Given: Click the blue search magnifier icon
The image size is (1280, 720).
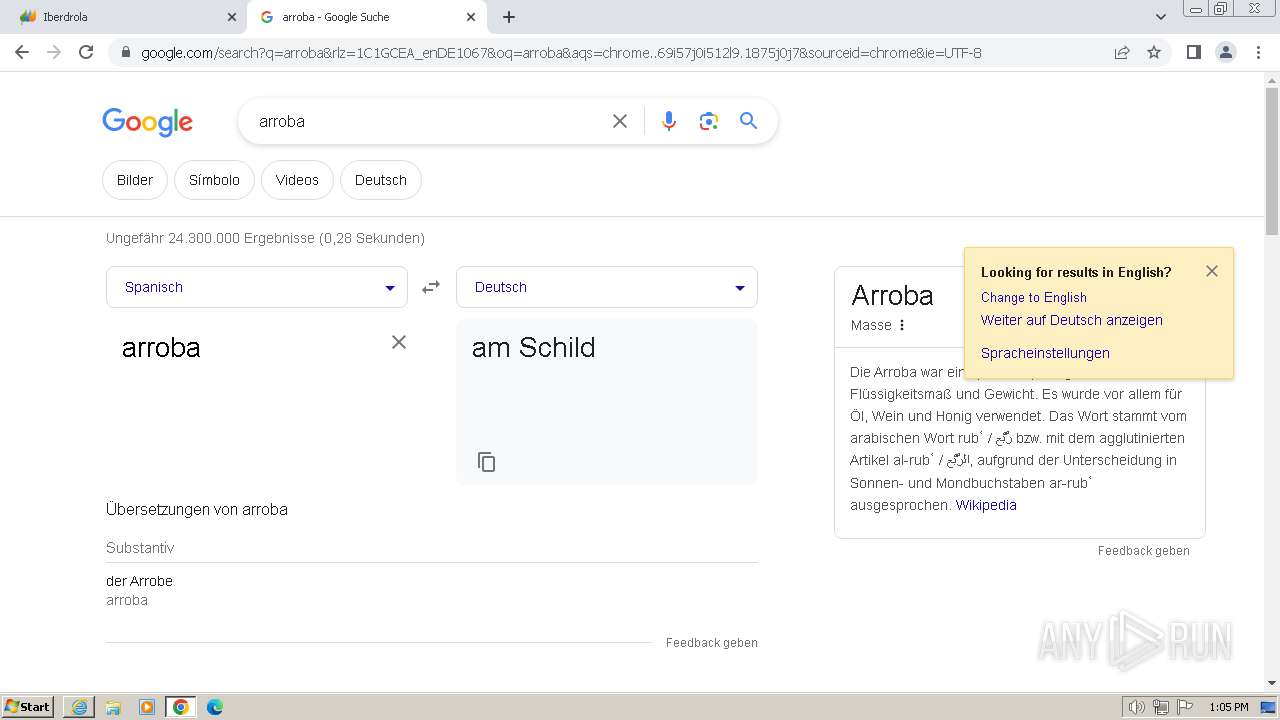Looking at the screenshot, I should [x=748, y=121].
